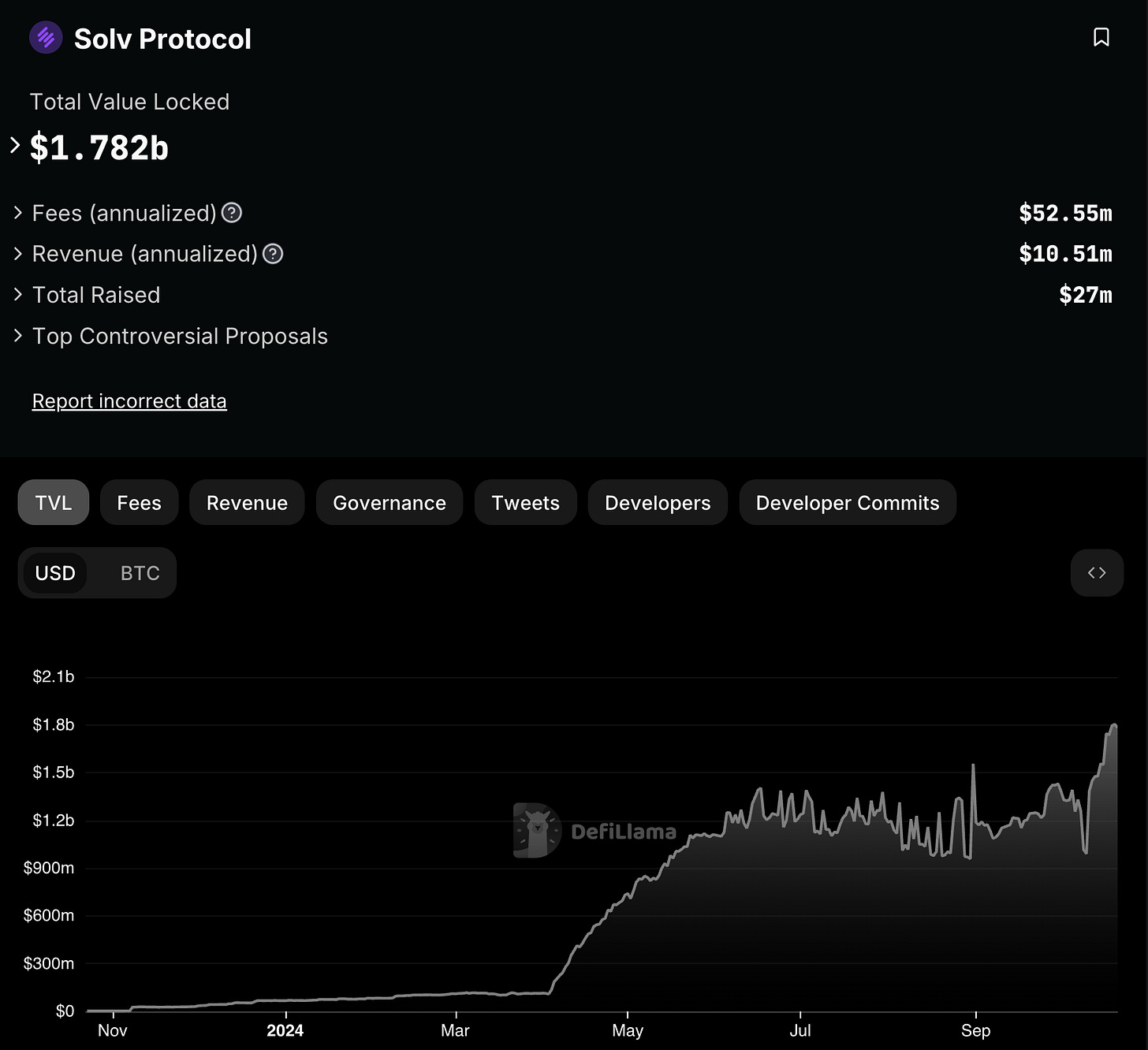Switch to the Revenue chart tab

[247, 503]
